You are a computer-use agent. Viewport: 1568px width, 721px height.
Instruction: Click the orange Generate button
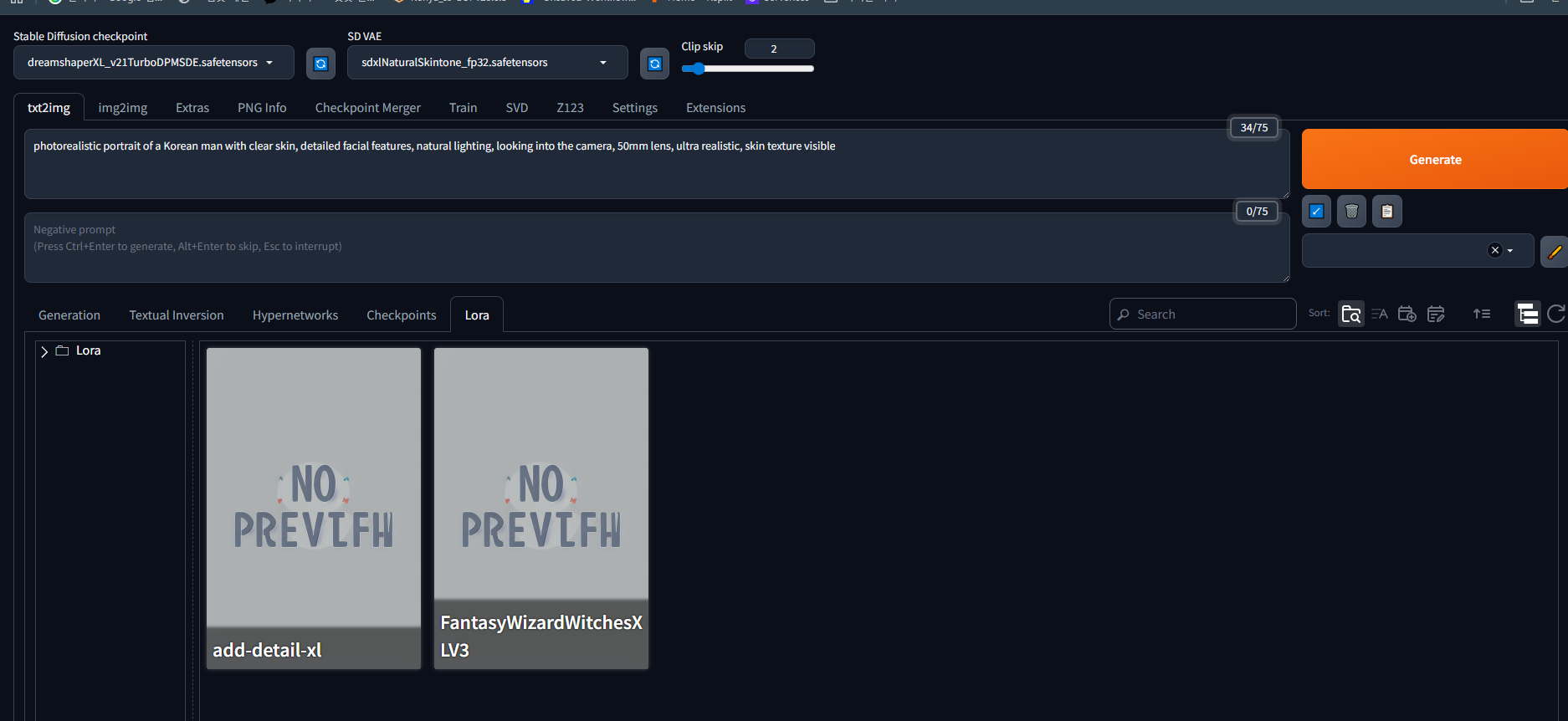1435,159
